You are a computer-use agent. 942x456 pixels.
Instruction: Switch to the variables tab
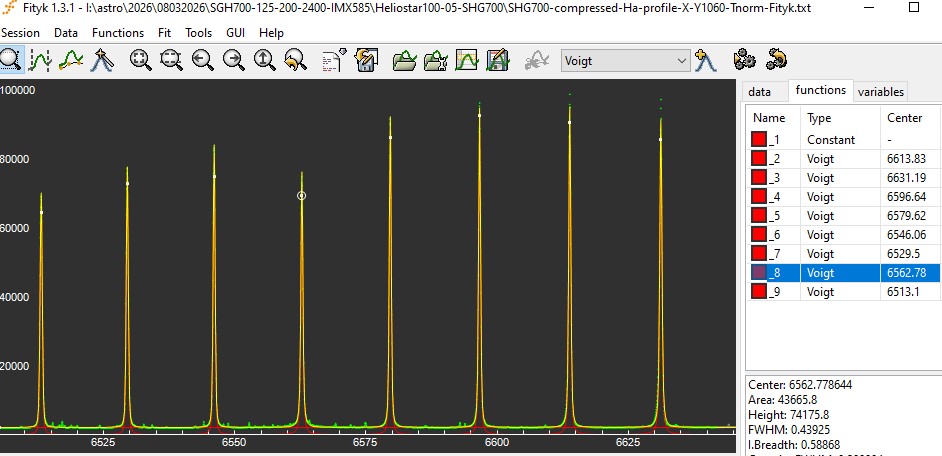(x=880, y=92)
